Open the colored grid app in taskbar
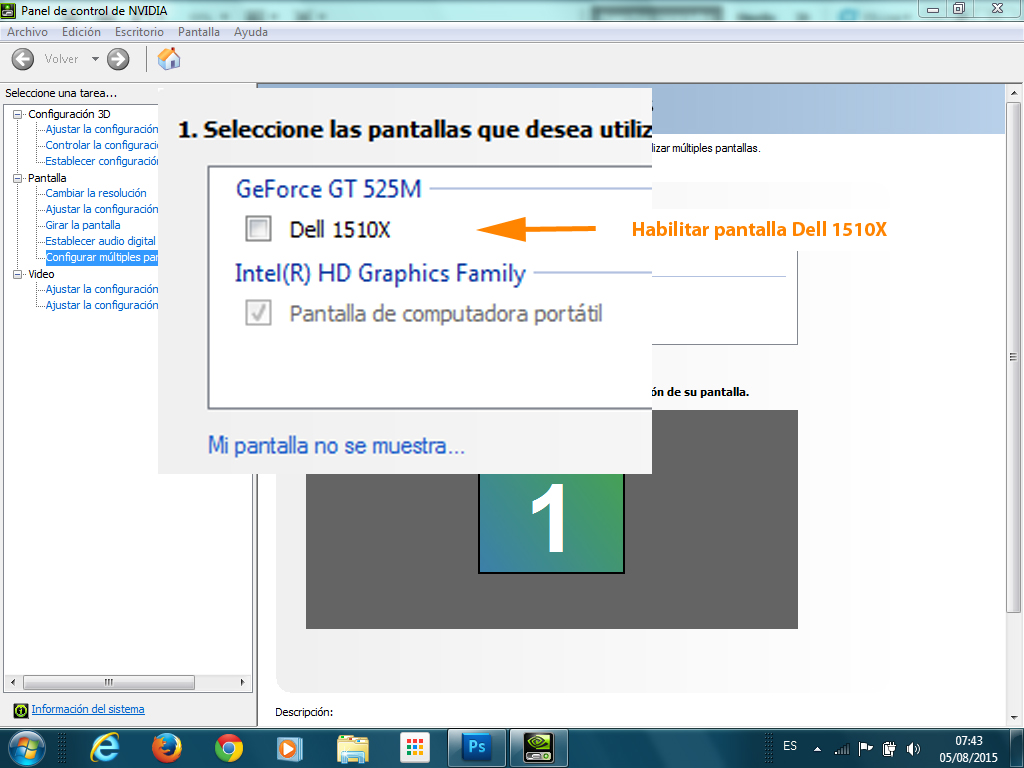 415,748
